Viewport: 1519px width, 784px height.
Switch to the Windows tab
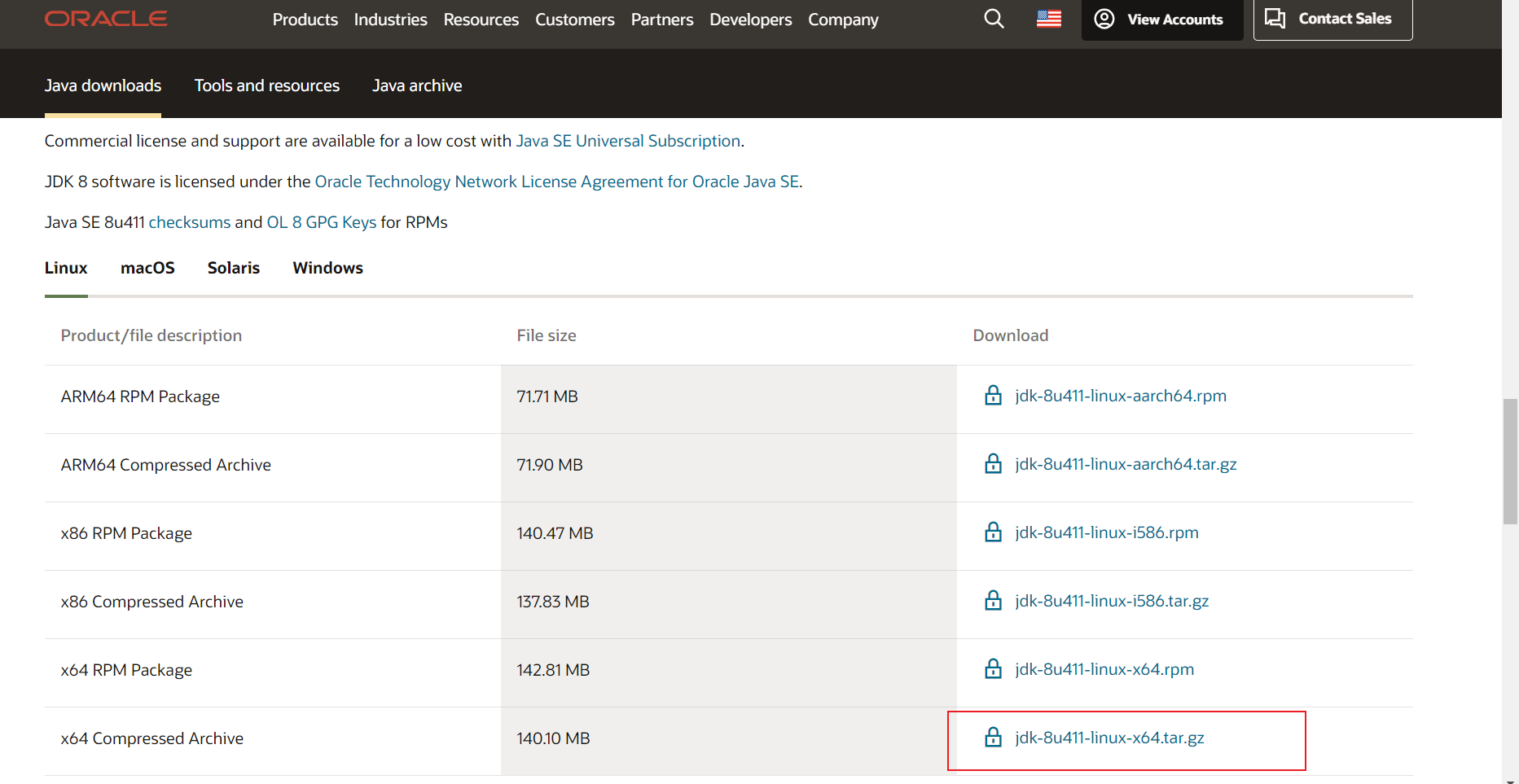coord(327,268)
